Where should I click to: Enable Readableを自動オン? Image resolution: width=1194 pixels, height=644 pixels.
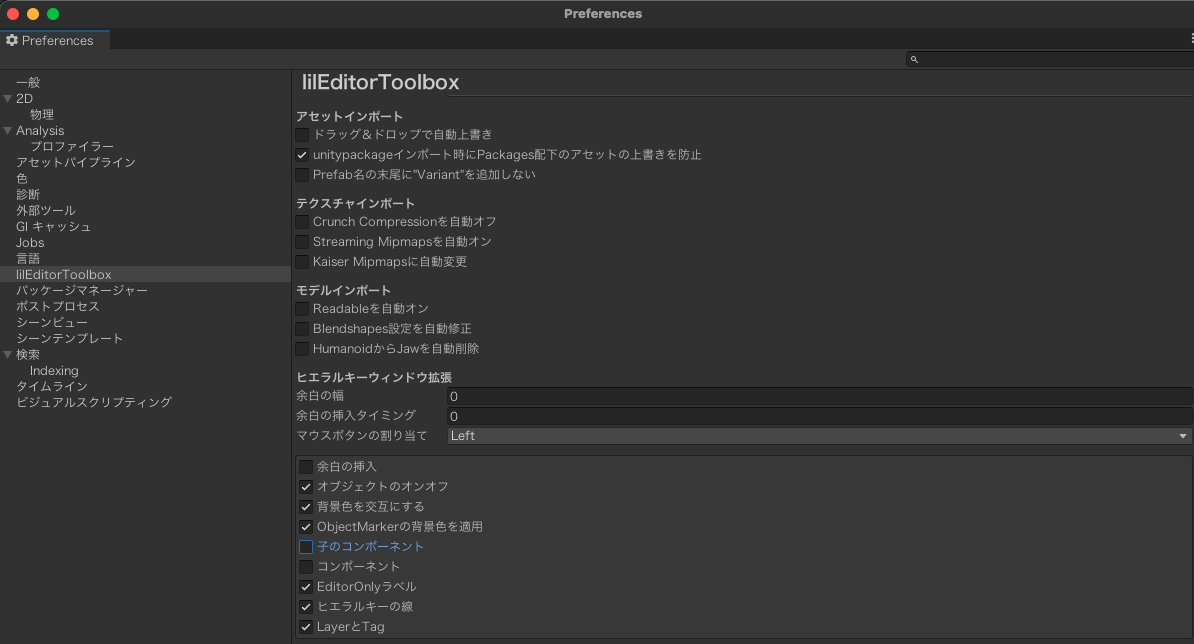click(x=302, y=308)
